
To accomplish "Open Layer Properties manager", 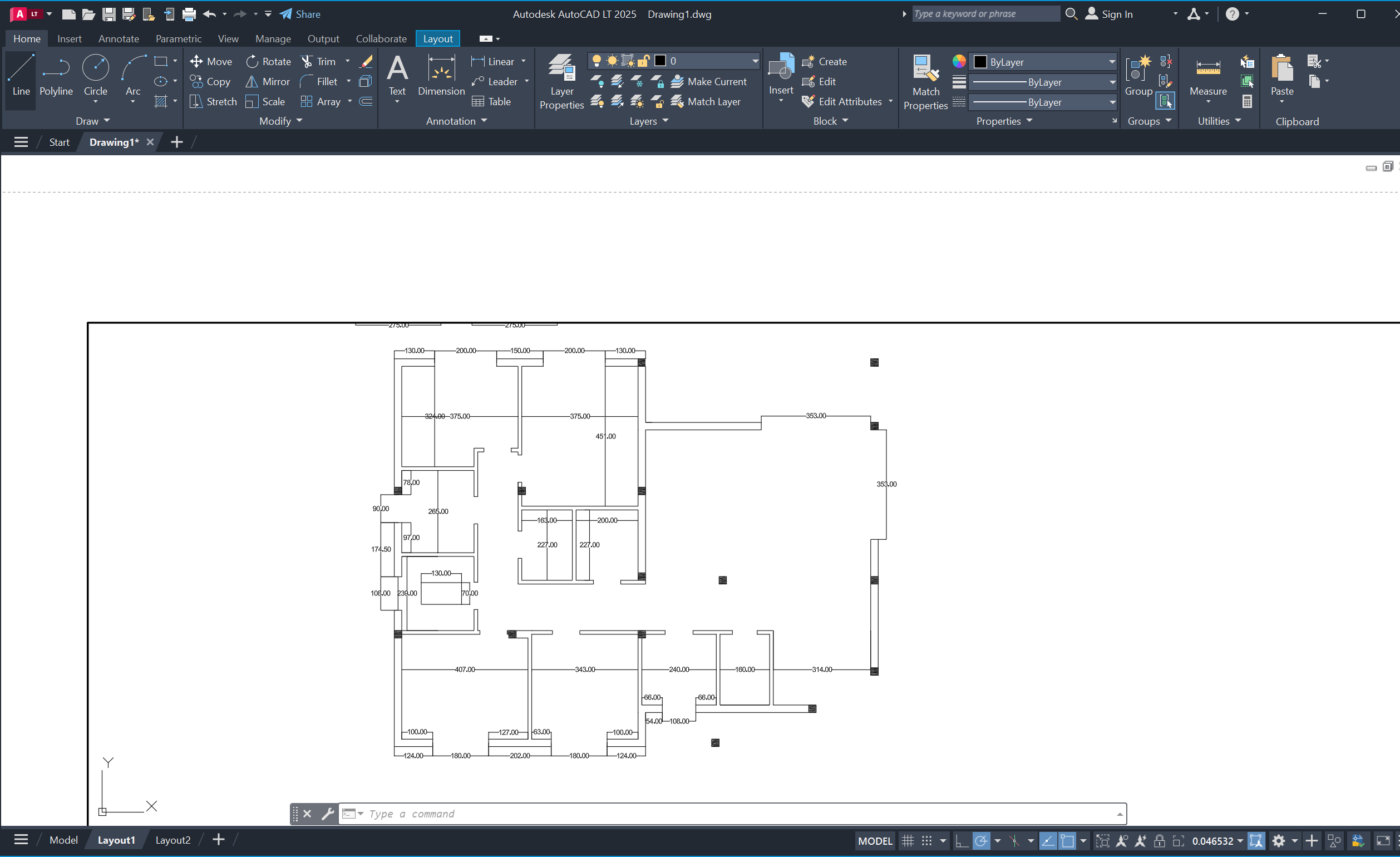I will pos(561,81).
